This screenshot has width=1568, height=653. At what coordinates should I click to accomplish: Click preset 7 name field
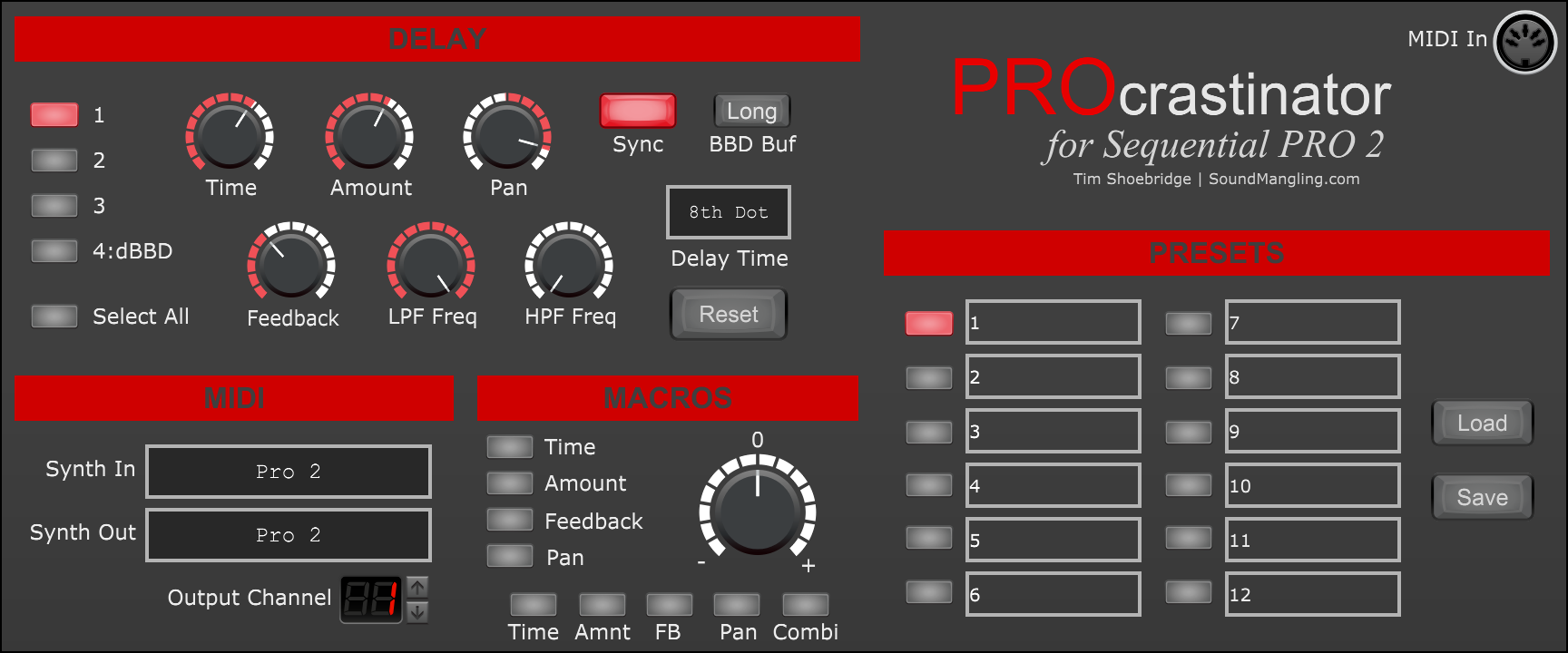tap(1313, 322)
